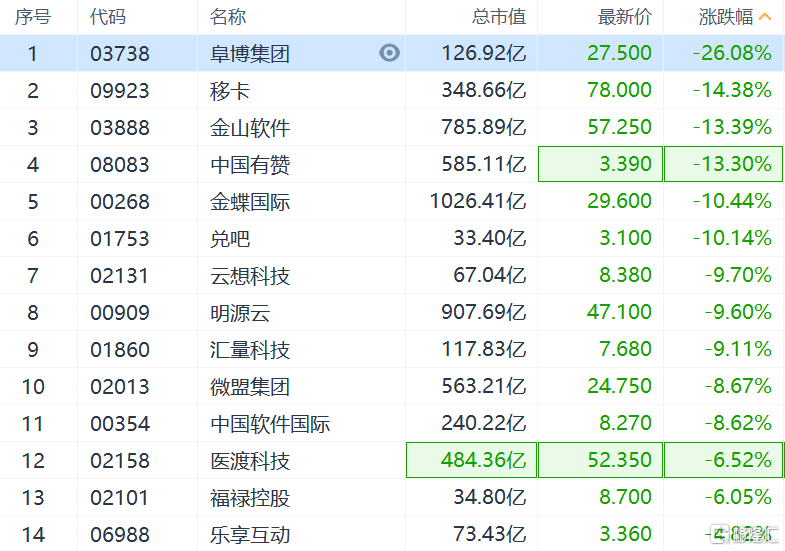Select highlighted price 3.390
Screen dimensions: 785x551
(x=600, y=164)
